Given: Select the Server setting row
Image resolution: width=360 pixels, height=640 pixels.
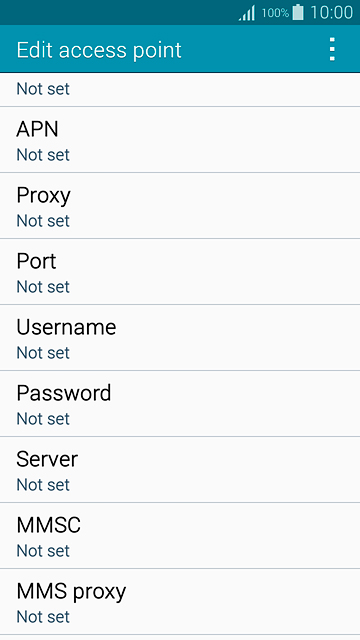Looking at the screenshot, I should click(180, 470).
